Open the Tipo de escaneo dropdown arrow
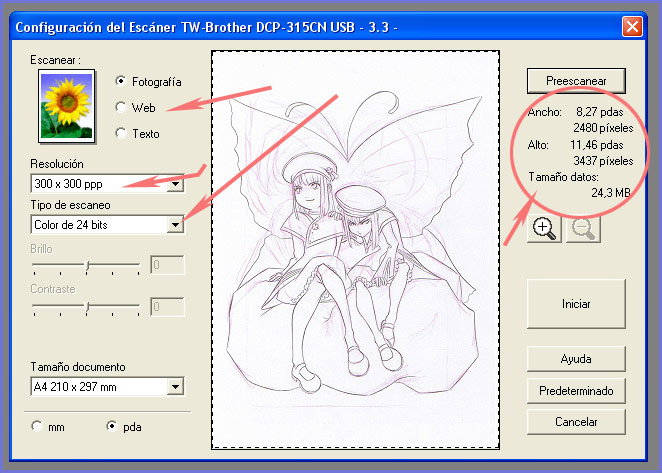This screenshot has width=662, height=473. coord(175,225)
